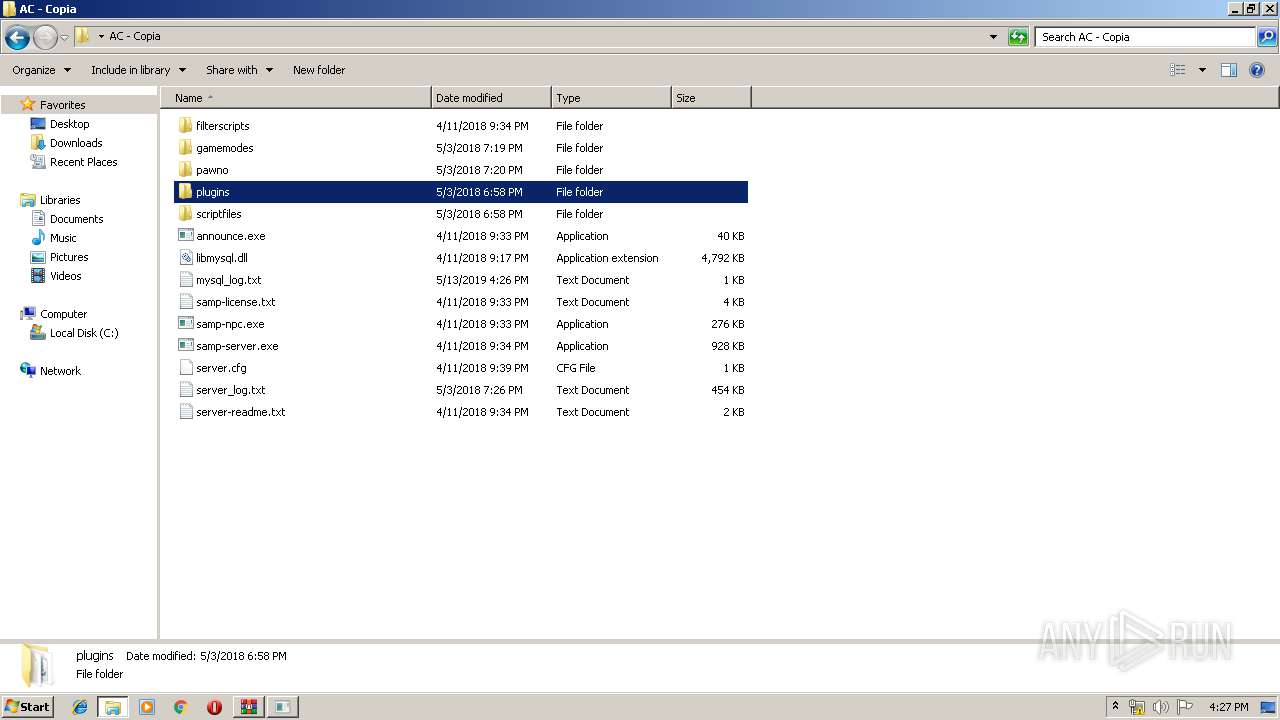Click the 4:27 PM system clock
Viewport: 1280px width, 720px height.
pyautogui.click(x=1228, y=707)
